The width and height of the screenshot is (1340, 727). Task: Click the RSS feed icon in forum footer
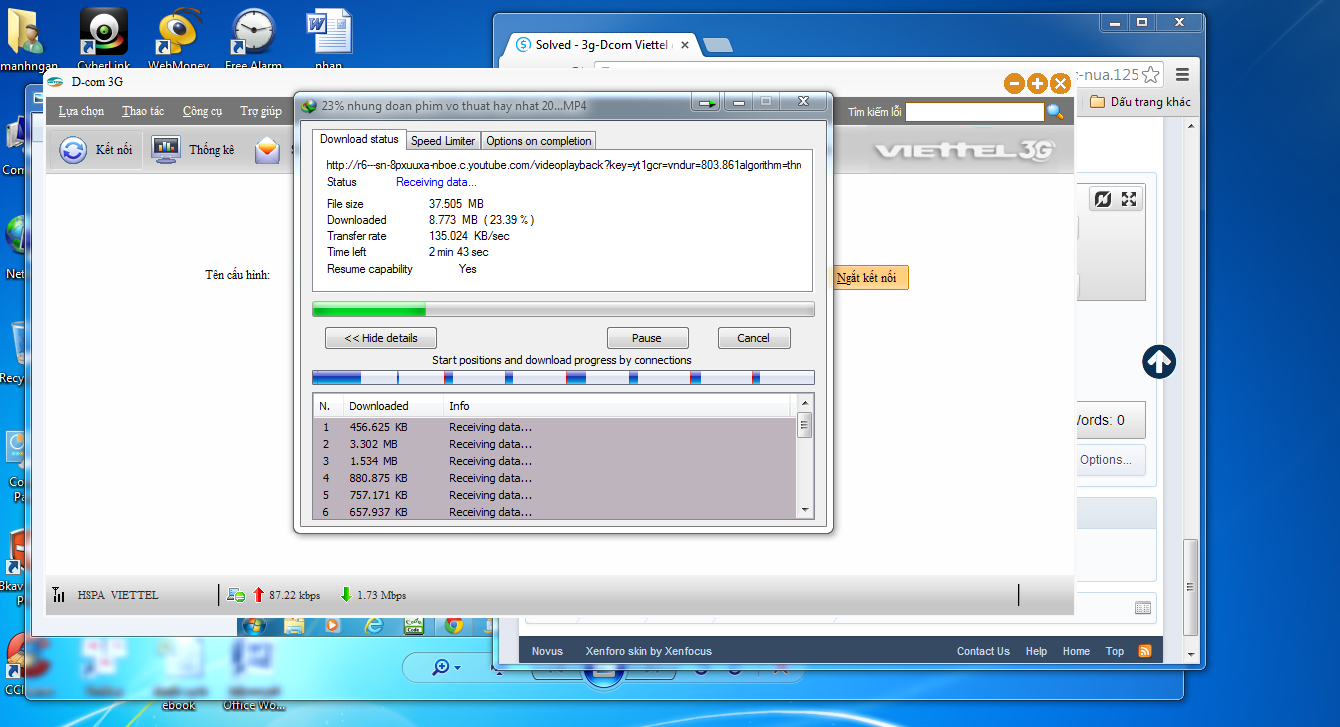tap(1144, 651)
